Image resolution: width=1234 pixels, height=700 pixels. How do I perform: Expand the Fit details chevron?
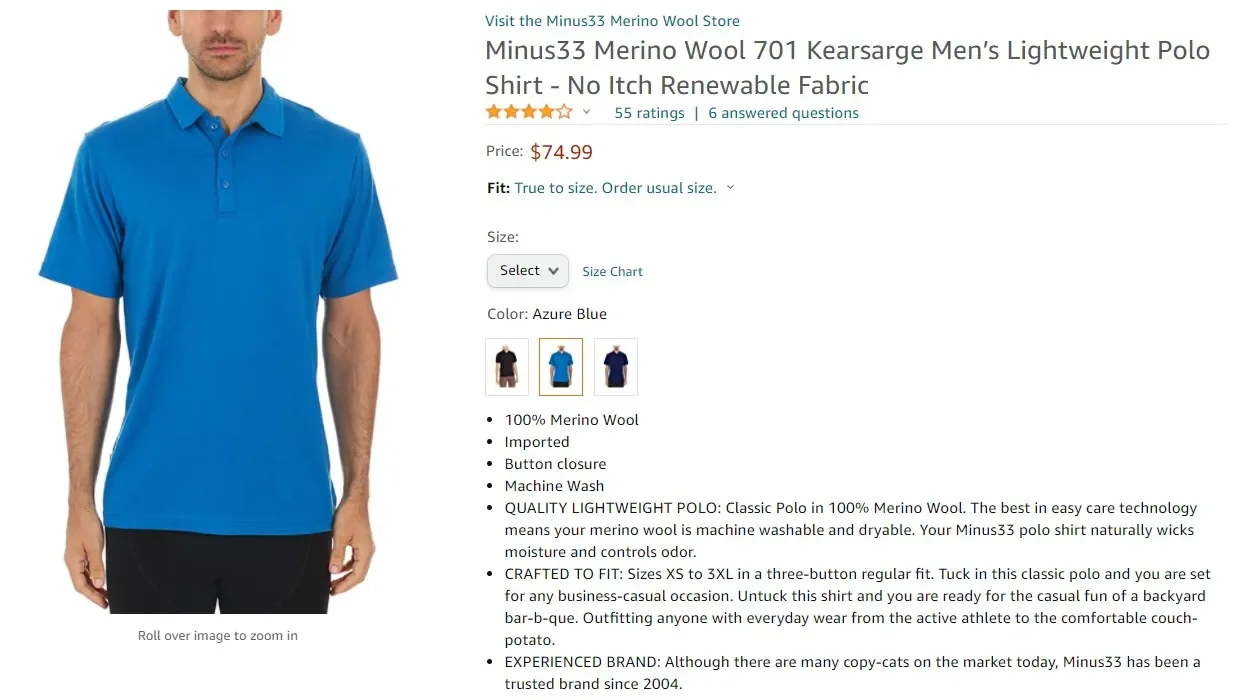730,188
